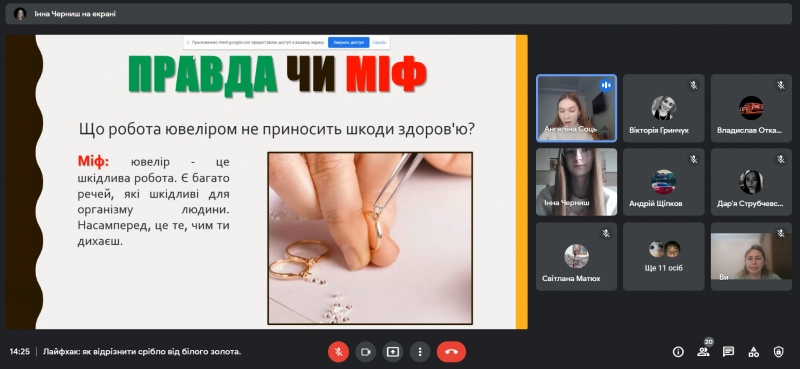Select Вікторія Гринчук participant tile

point(664,108)
